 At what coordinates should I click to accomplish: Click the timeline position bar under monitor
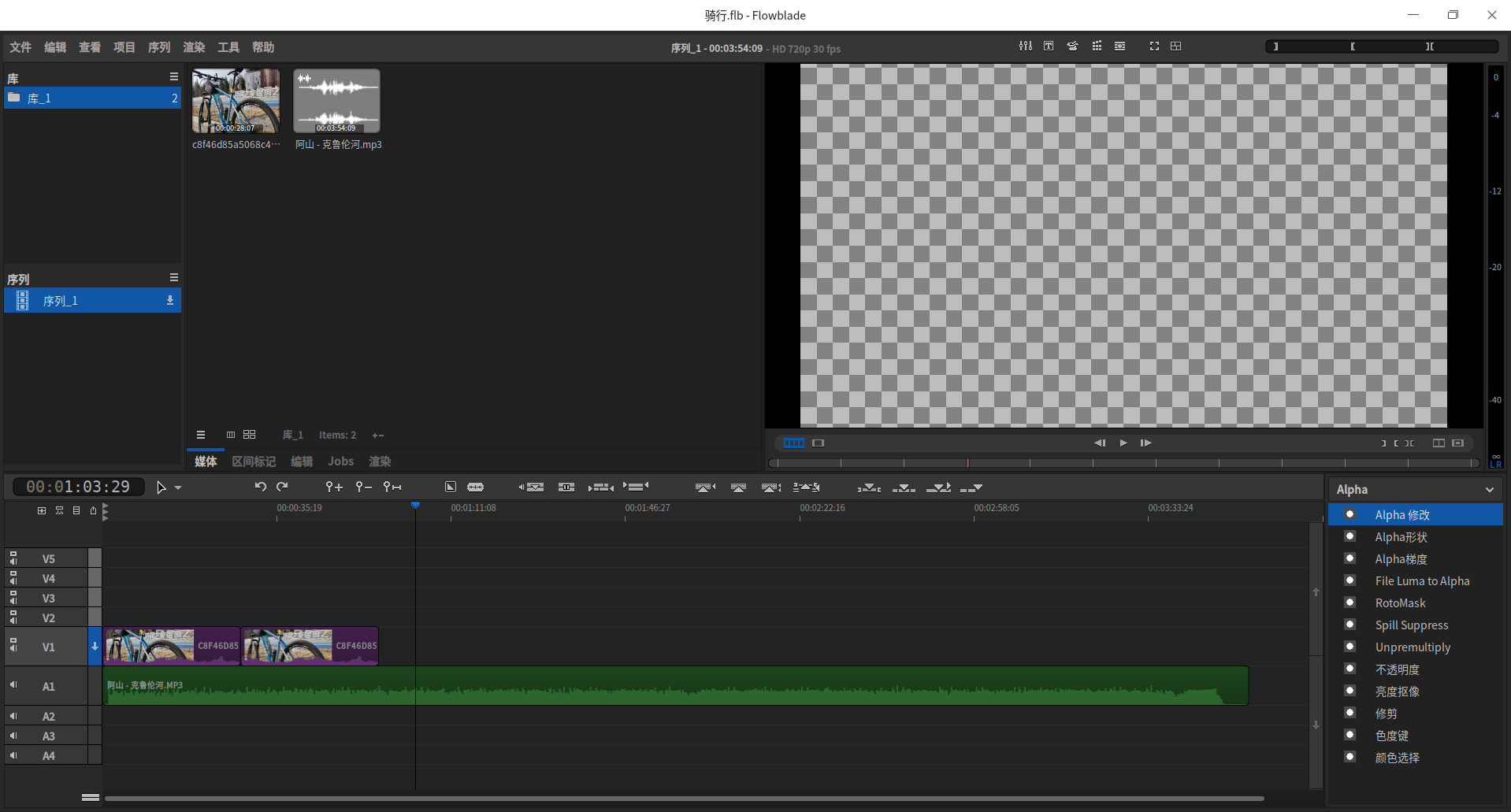pyautogui.click(x=1123, y=463)
